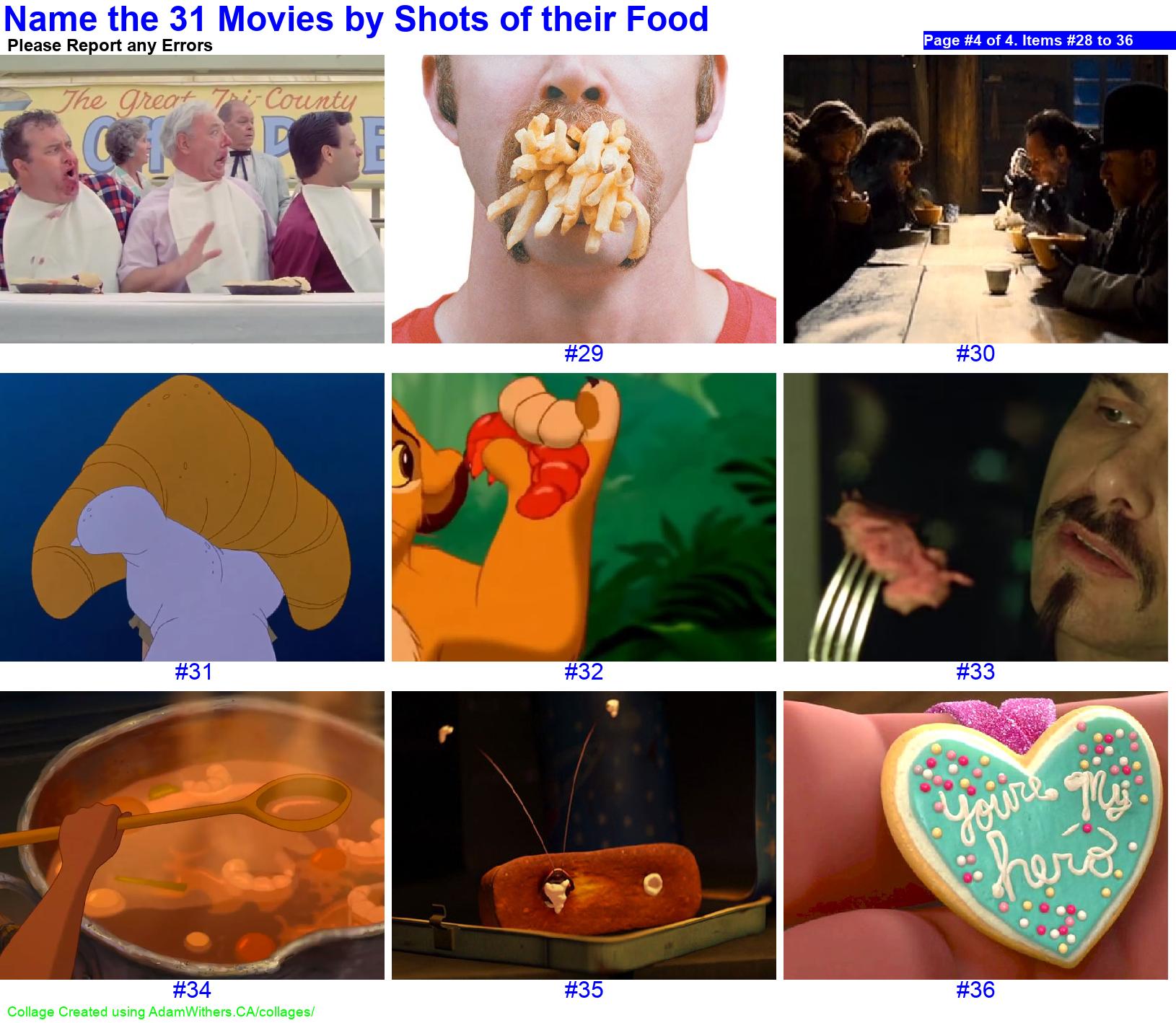Click the #32 caption text
Image resolution: width=1176 pixels, height=1023 pixels.
pos(584,672)
